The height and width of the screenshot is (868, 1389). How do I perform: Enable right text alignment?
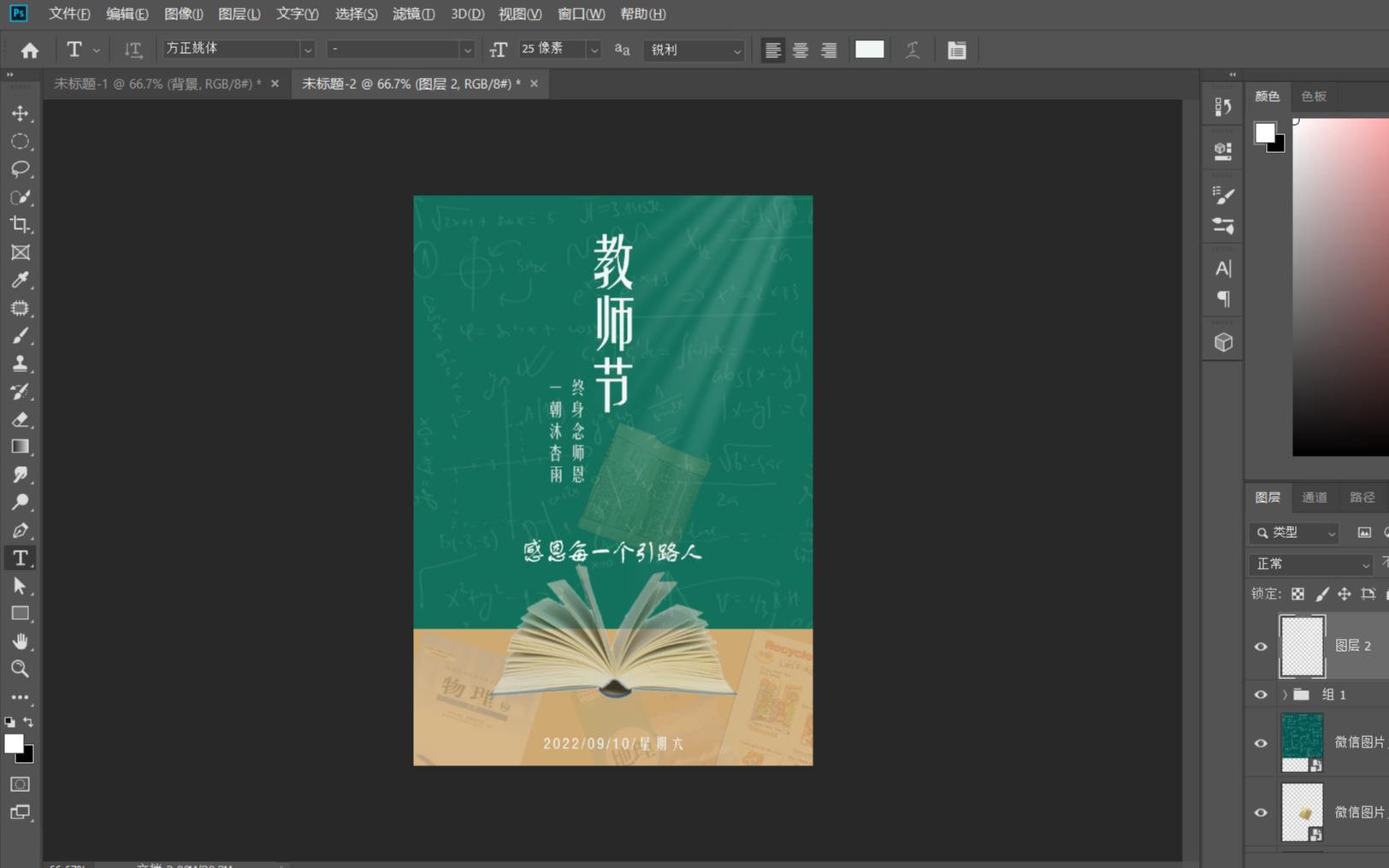pyautogui.click(x=829, y=50)
